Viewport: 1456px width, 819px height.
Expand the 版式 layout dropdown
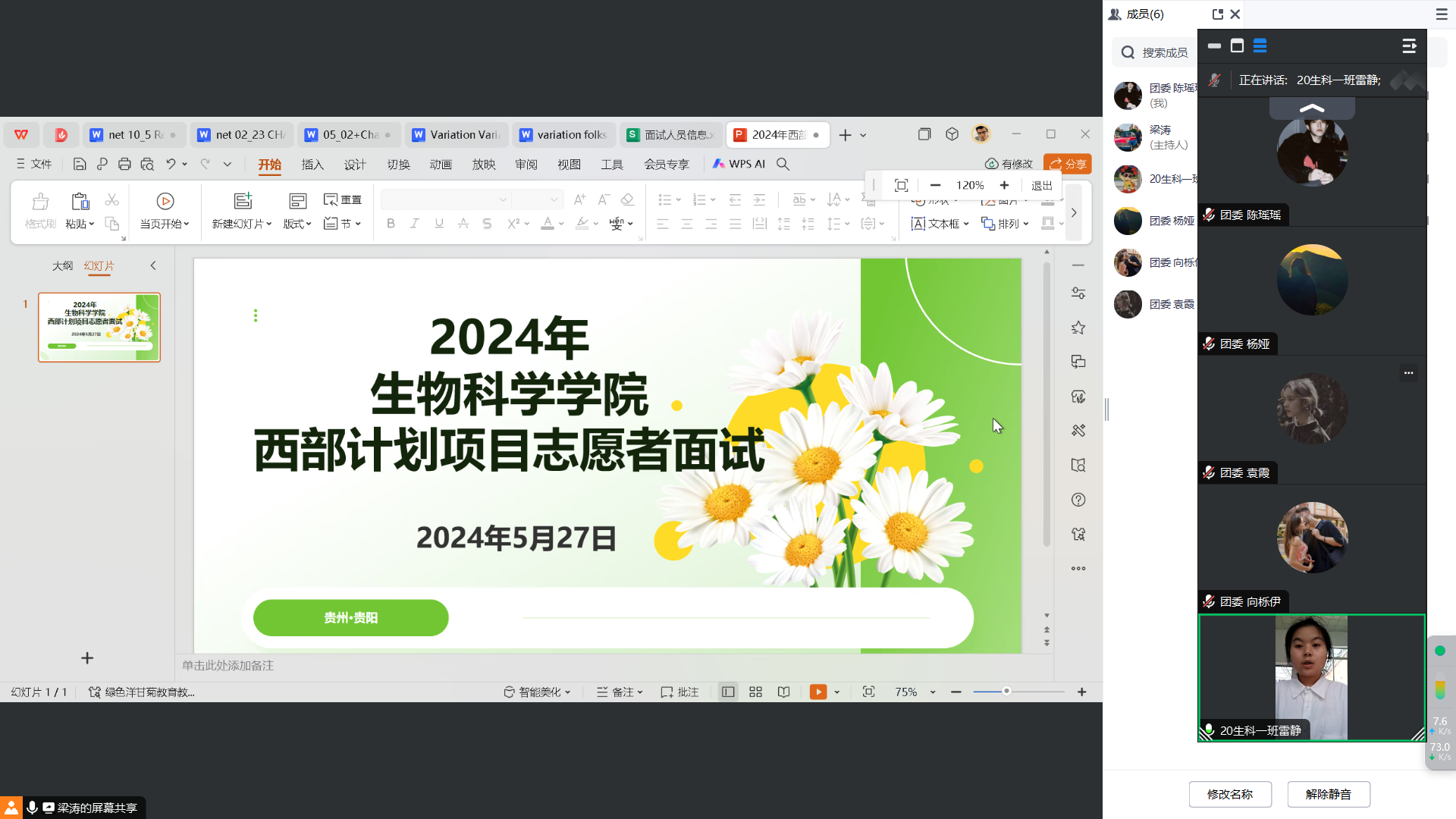click(297, 224)
